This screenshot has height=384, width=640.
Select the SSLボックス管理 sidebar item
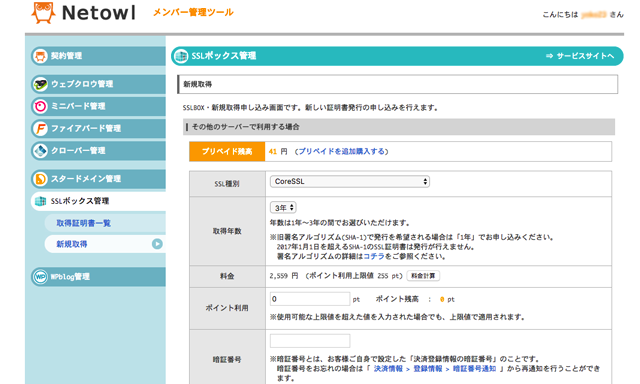point(98,201)
